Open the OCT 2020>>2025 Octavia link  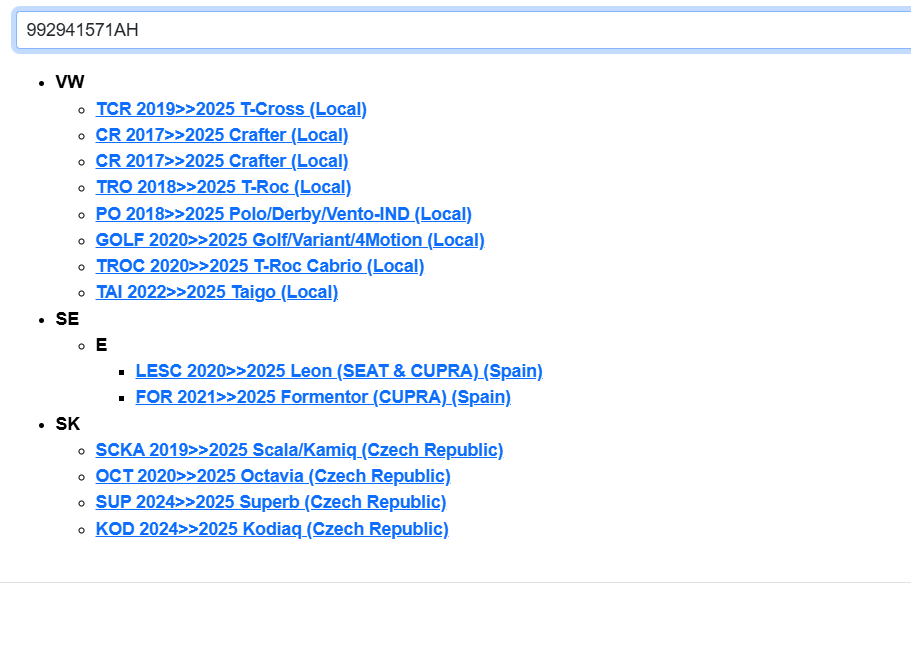(x=273, y=476)
